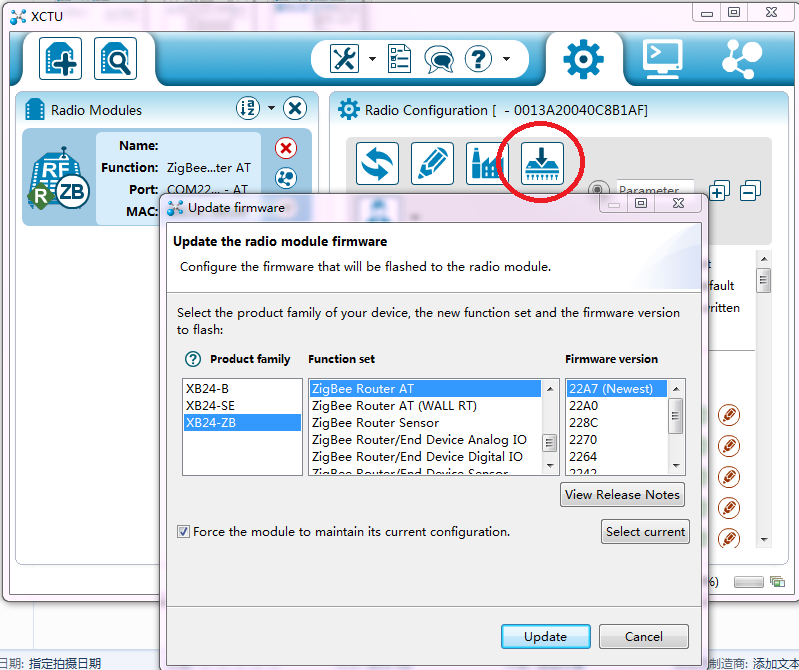This screenshot has width=799, height=670.
Task: Click the XCTU title bar logo
Action: [x=18, y=16]
